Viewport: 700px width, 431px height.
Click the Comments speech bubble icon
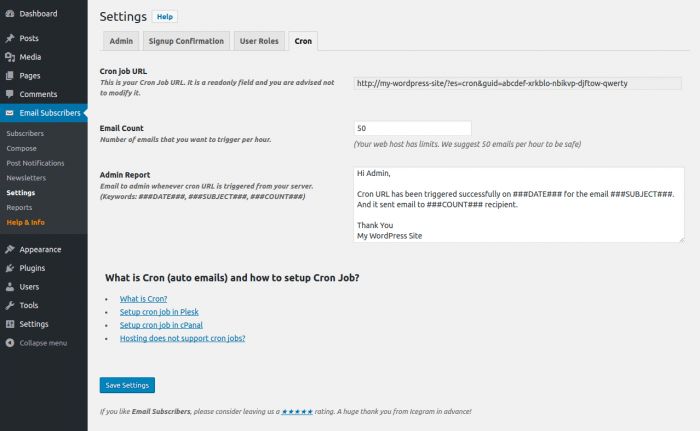(10, 94)
